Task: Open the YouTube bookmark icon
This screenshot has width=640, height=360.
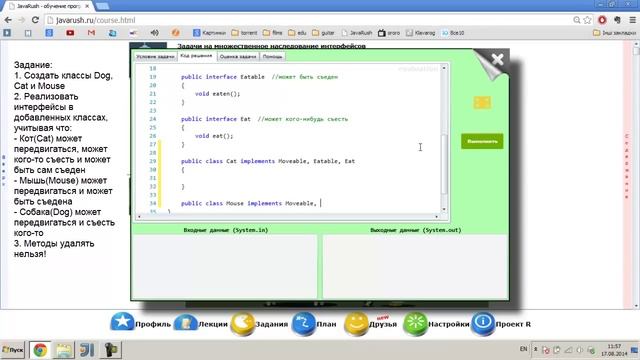Action: point(70,33)
